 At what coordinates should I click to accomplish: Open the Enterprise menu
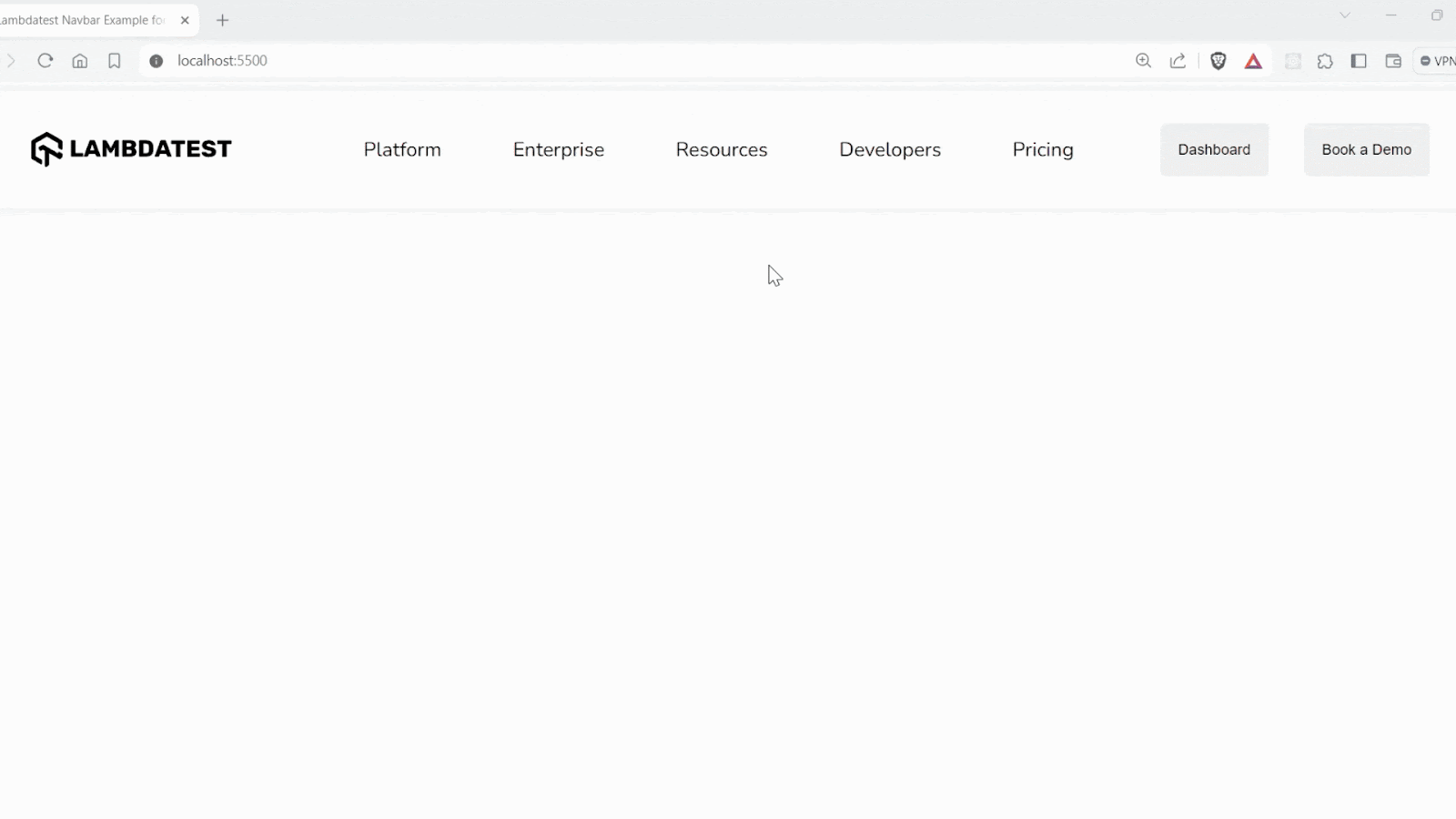(x=559, y=149)
